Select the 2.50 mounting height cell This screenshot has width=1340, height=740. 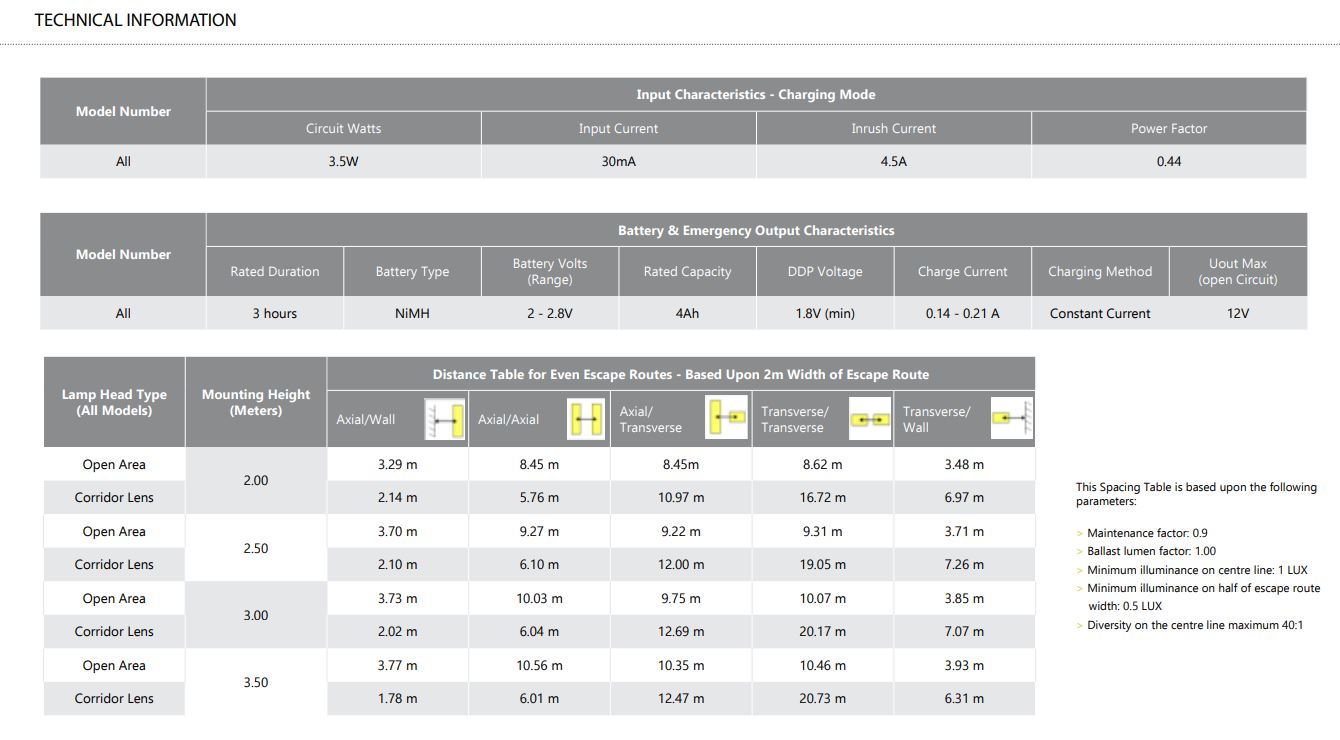click(256, 549)
